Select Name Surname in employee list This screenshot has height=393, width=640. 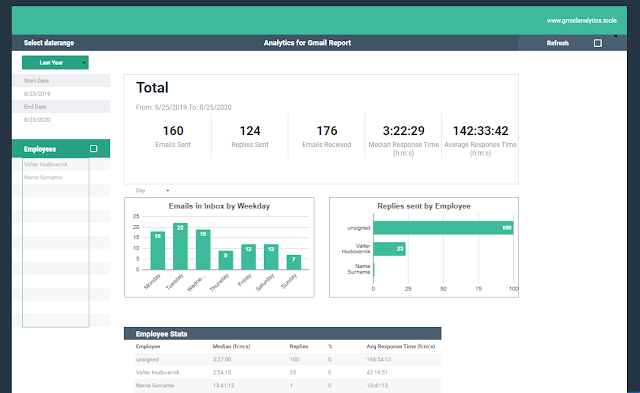click(x=43, y=177)
